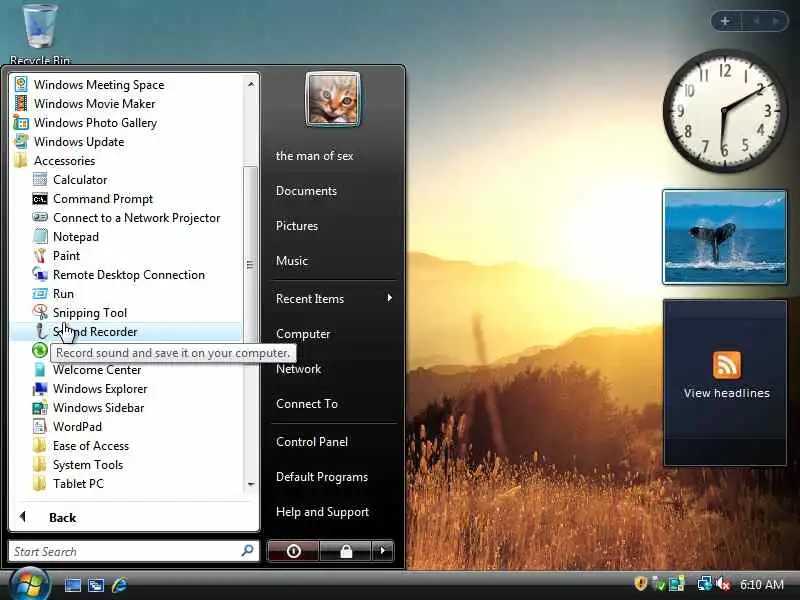Image resolution: width=800 pixels, height=600 pixels.
Task: Click View headlines in feed gadget
Action: [727, 393]
